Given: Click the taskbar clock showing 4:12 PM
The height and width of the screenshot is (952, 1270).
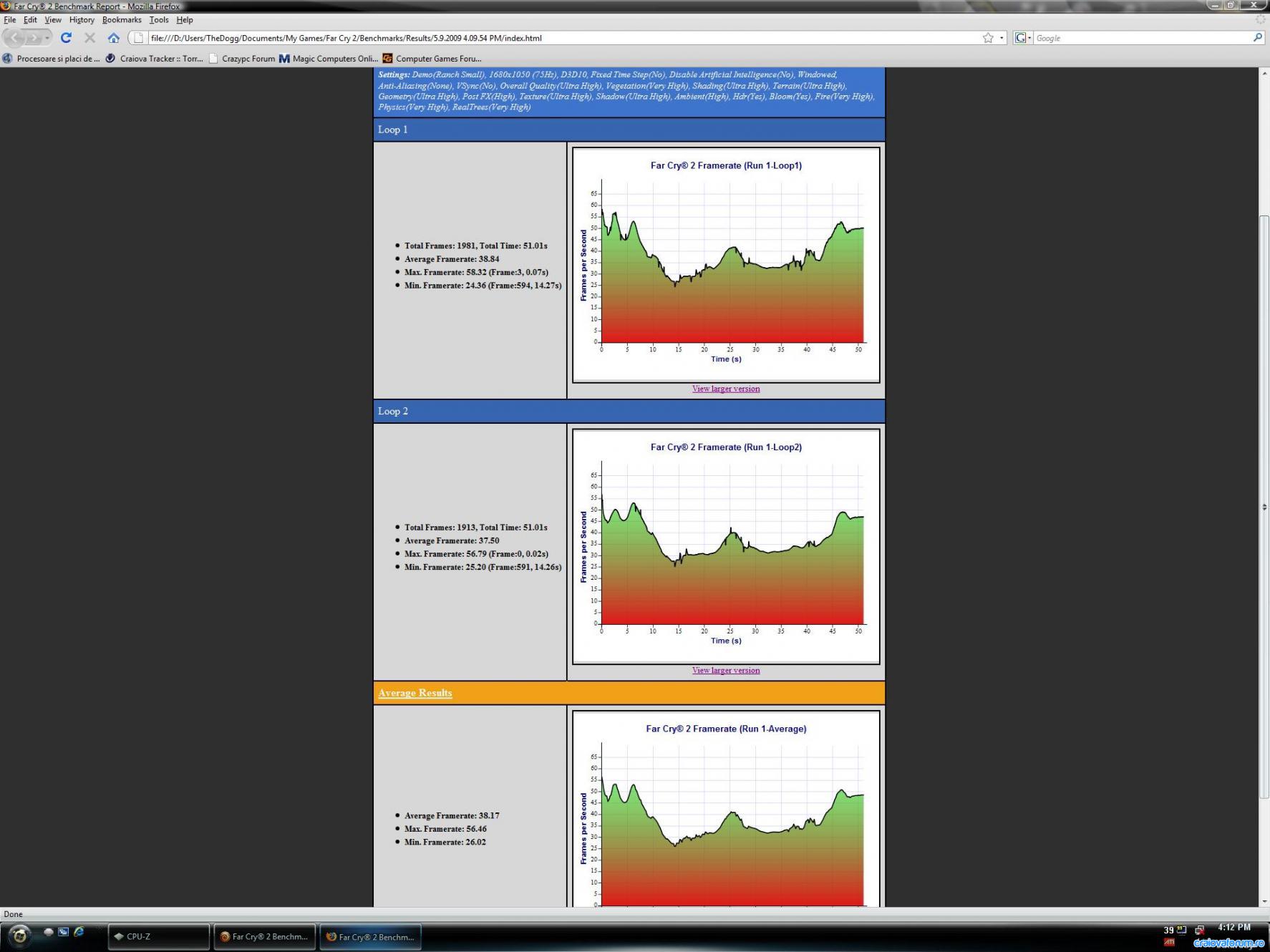Looking at the screenshot, I should (x=1234, y=928).
